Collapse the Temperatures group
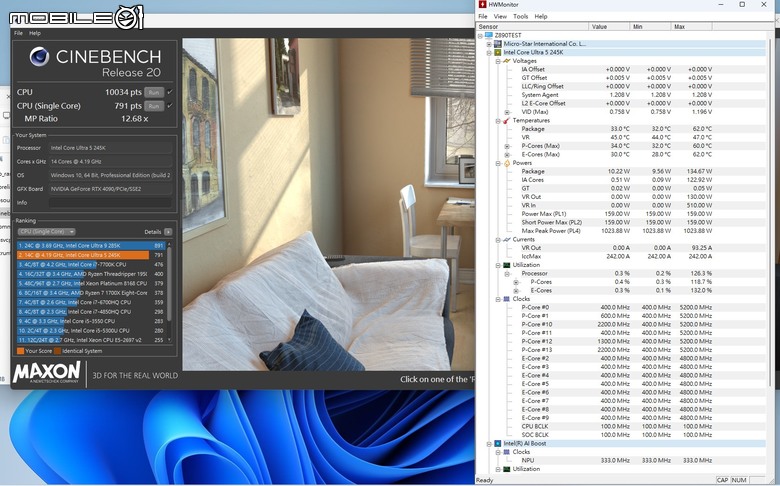 [498, 120]
